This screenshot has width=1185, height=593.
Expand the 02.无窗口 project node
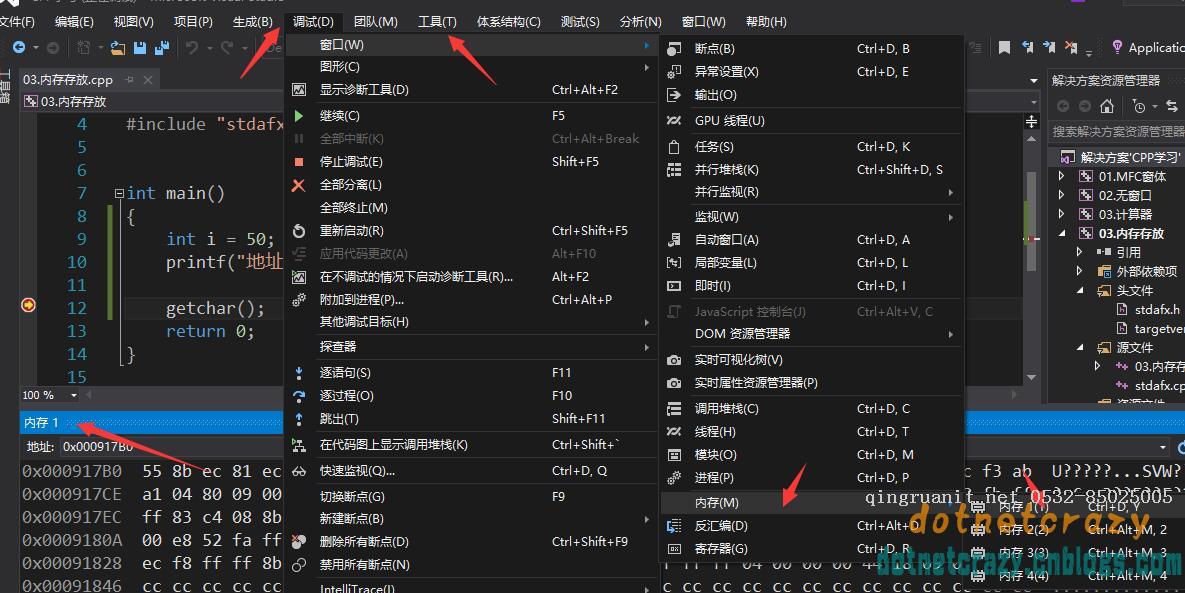(1062, 195)
